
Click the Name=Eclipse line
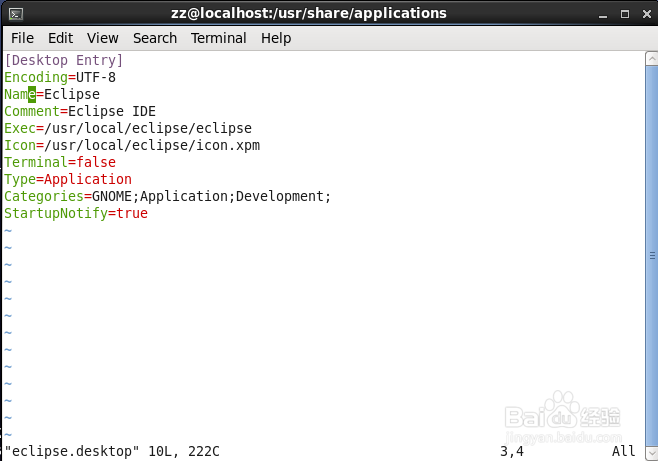pyautogui.click(x=52, y=94)
